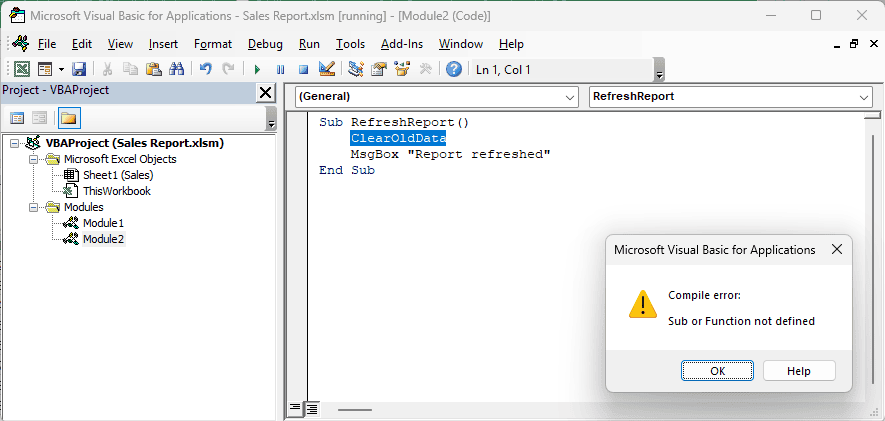Click the Copy toolbar icon
The image size is (885, 421).
(130, 69)
